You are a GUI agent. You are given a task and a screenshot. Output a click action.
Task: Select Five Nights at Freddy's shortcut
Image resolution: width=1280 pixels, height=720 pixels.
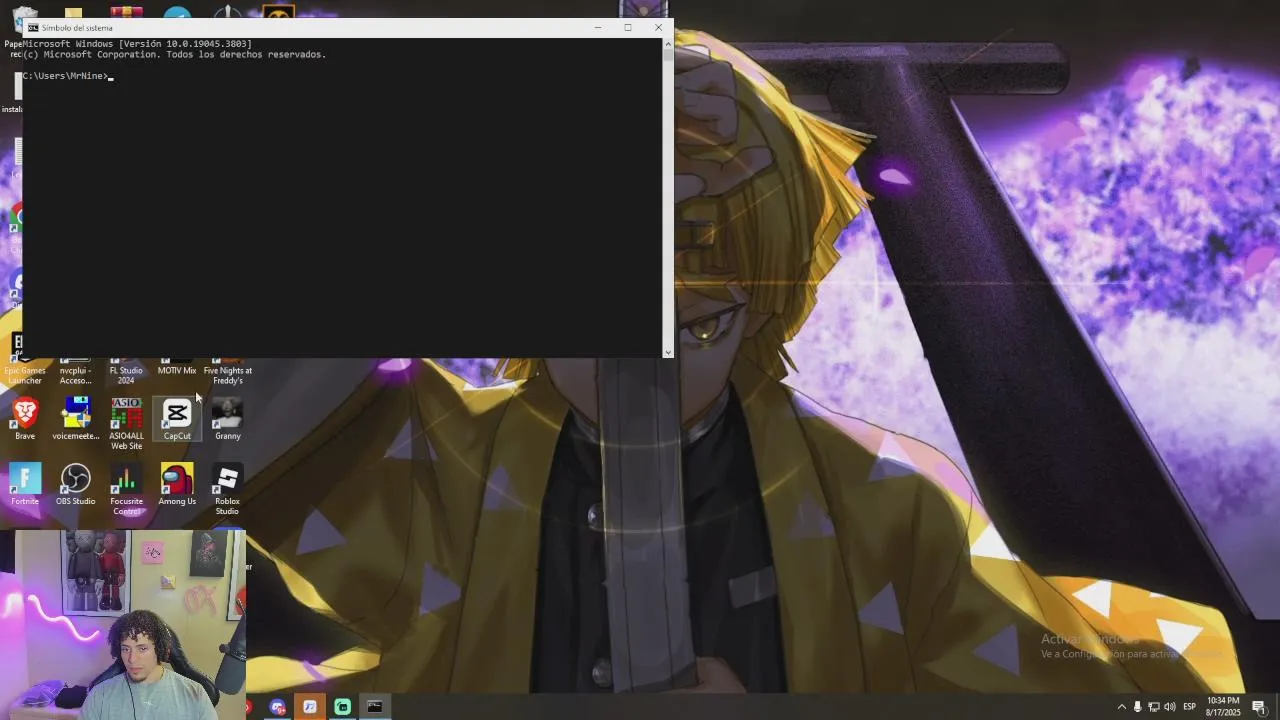(227, 372)
